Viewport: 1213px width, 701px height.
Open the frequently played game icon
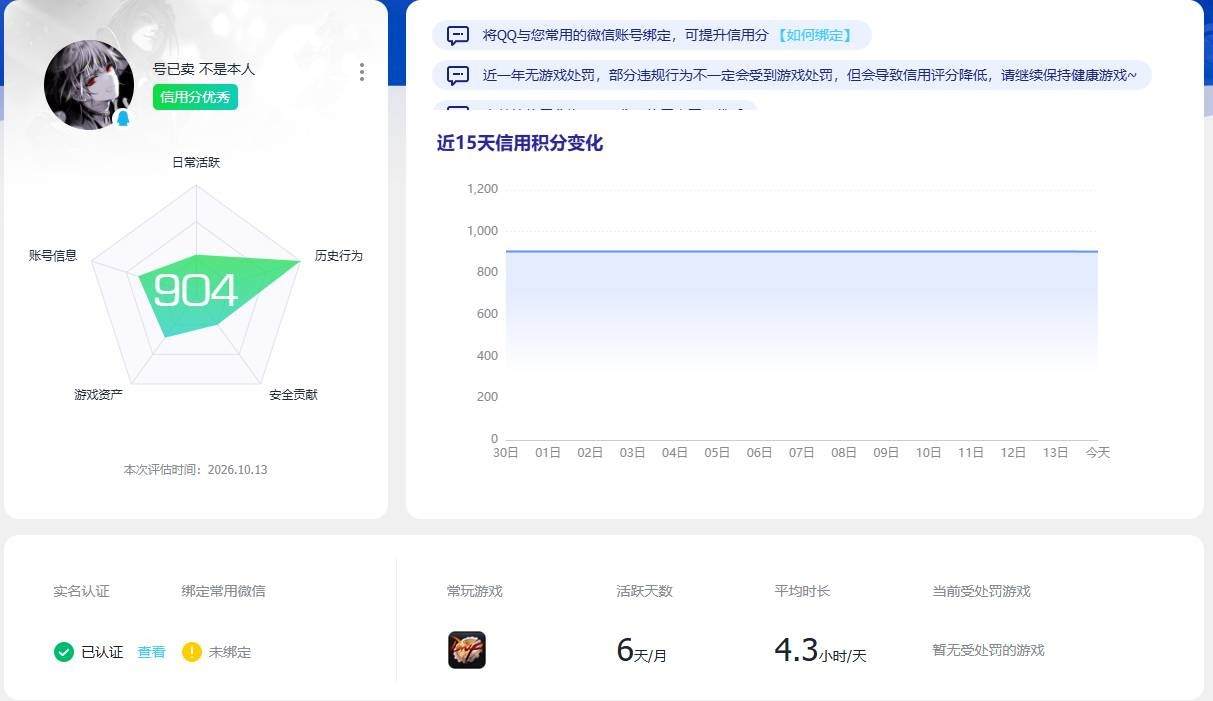(467, 650)
